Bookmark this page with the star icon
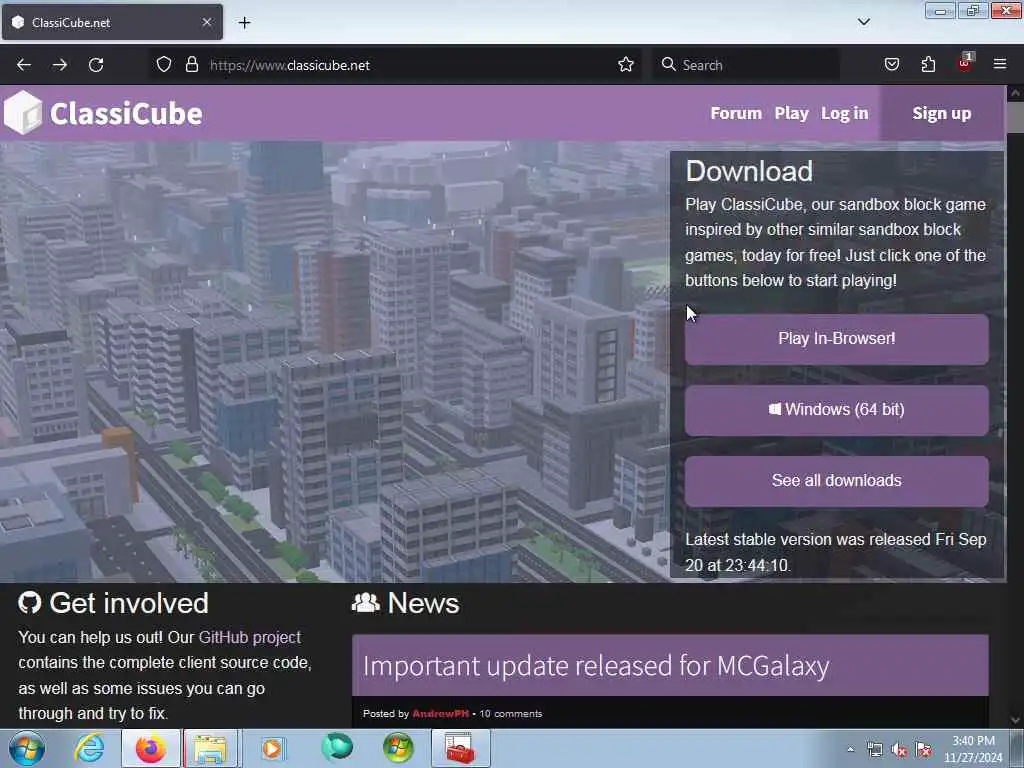This screenshot has height=768, width=1024. [626, 65]
